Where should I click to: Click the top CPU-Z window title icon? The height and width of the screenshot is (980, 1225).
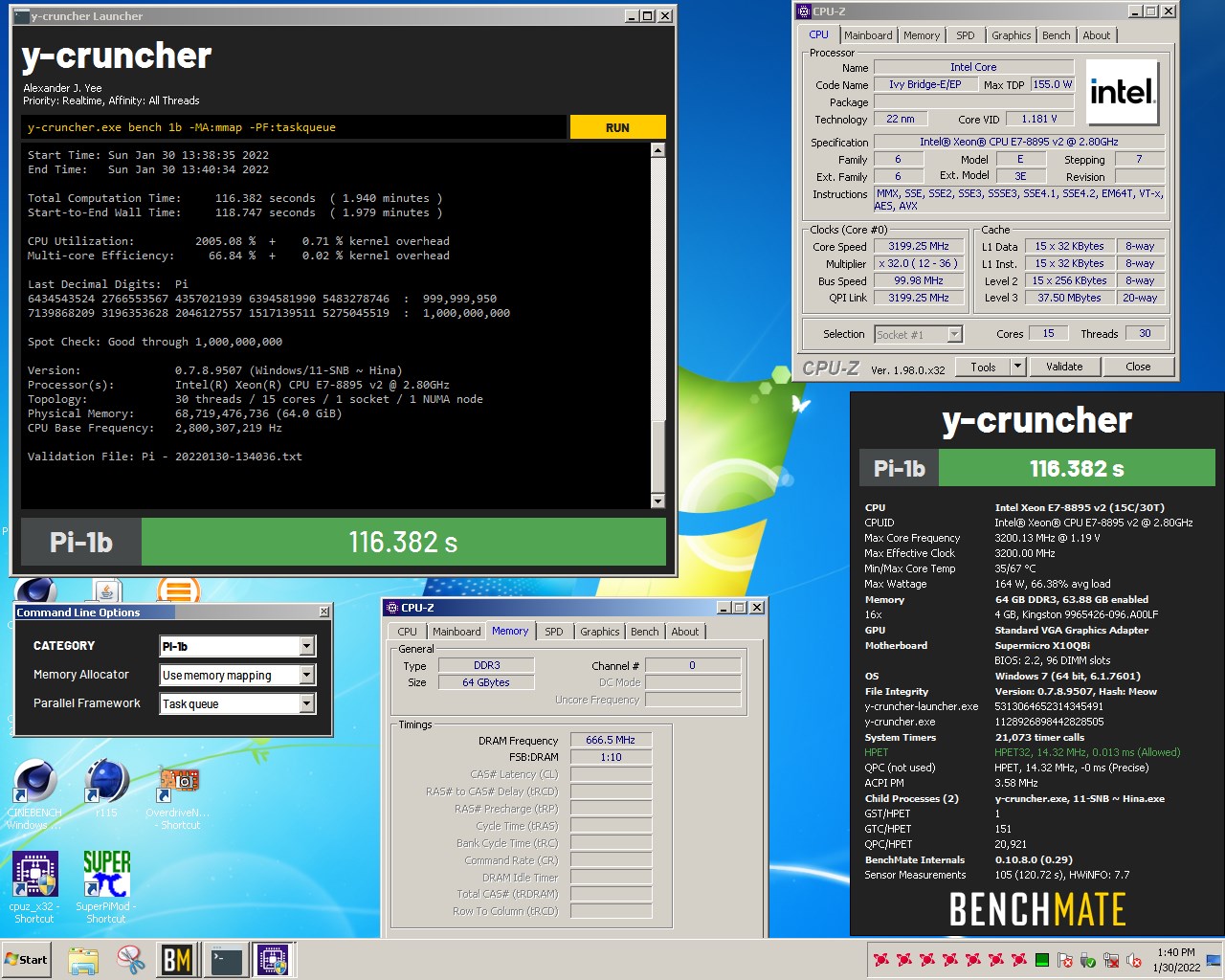(x=805, y=11)
